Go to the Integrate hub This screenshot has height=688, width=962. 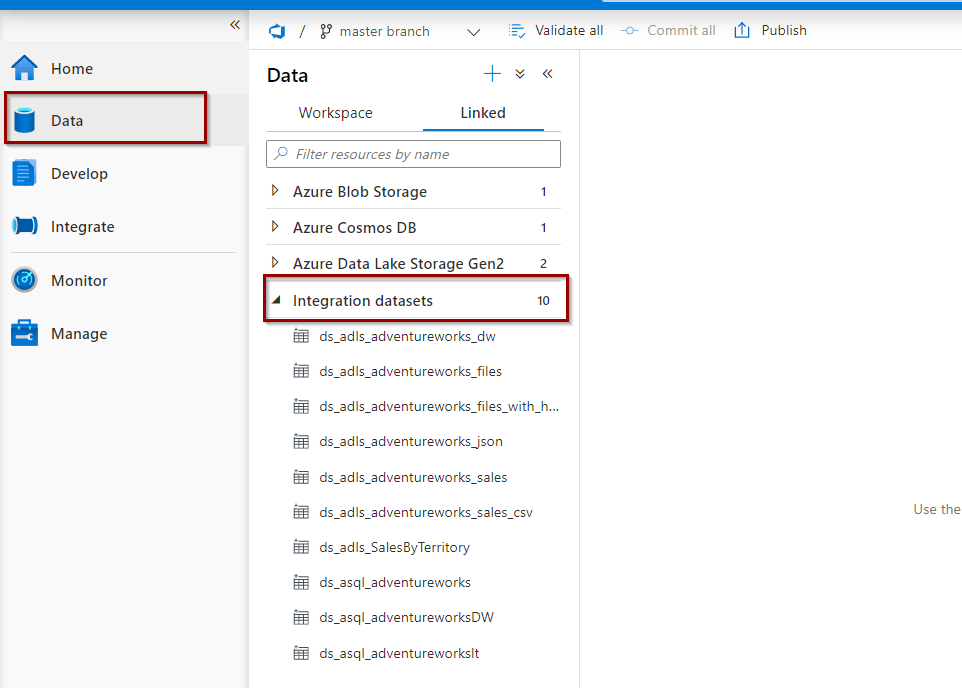pos(123,226)
